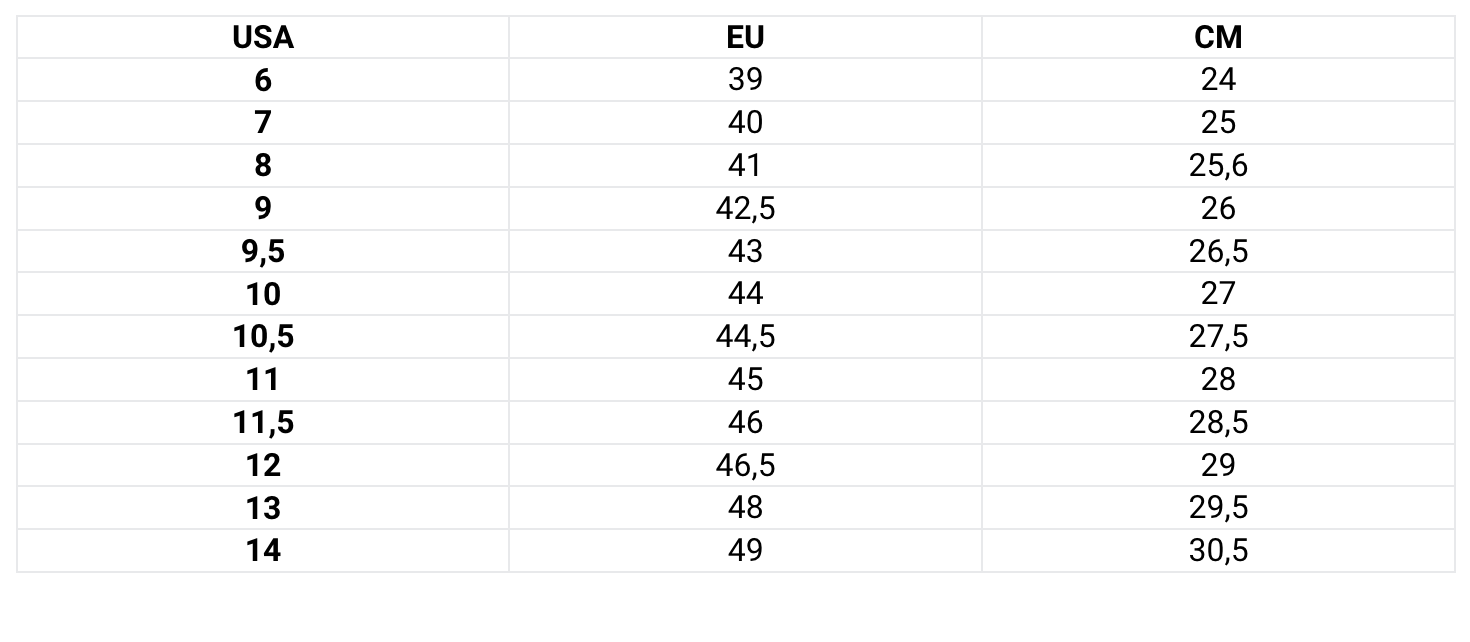Select USA size 6 cell

tap(263, 80)
